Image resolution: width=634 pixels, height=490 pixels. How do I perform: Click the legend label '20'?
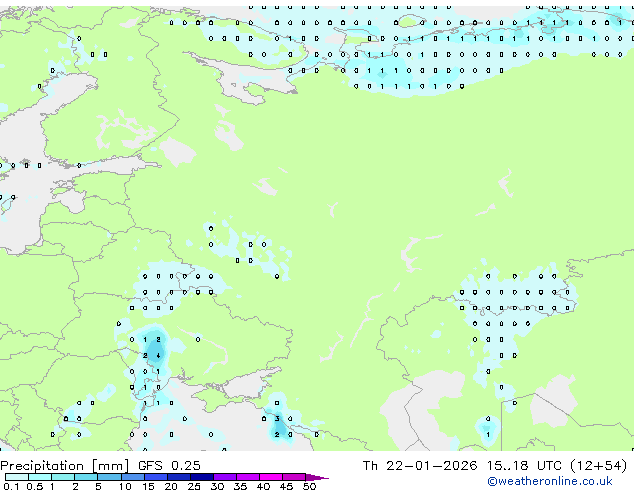171,486
